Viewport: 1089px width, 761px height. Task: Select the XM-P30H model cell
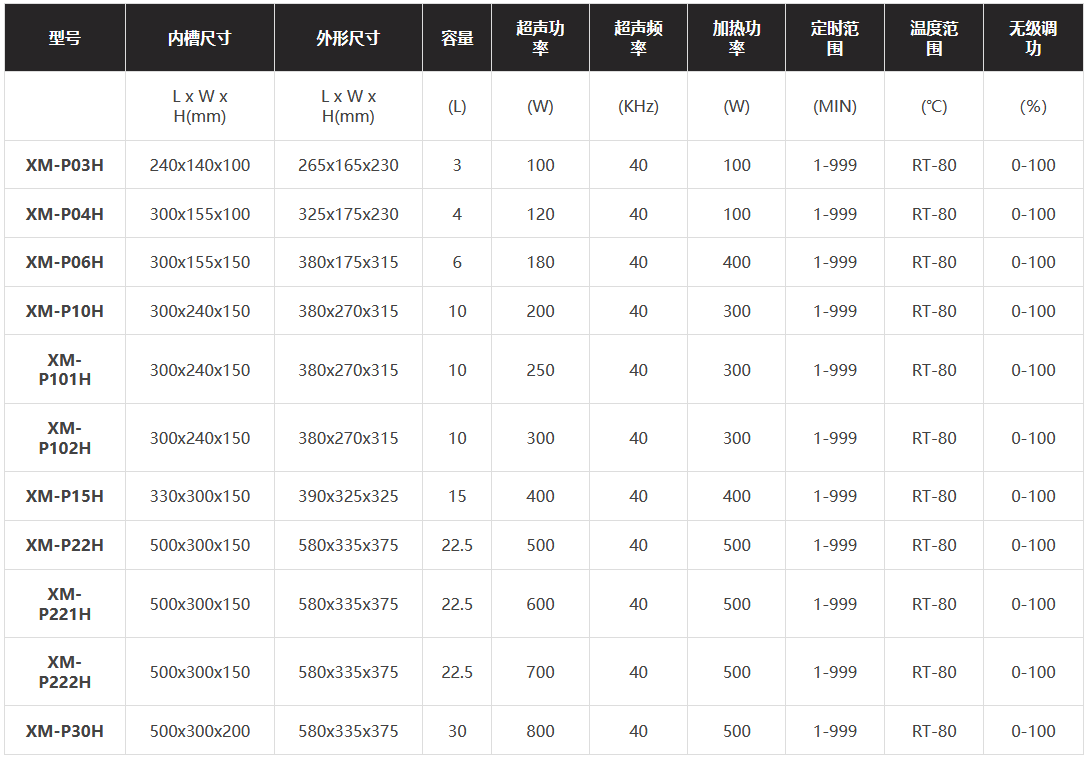65,731
